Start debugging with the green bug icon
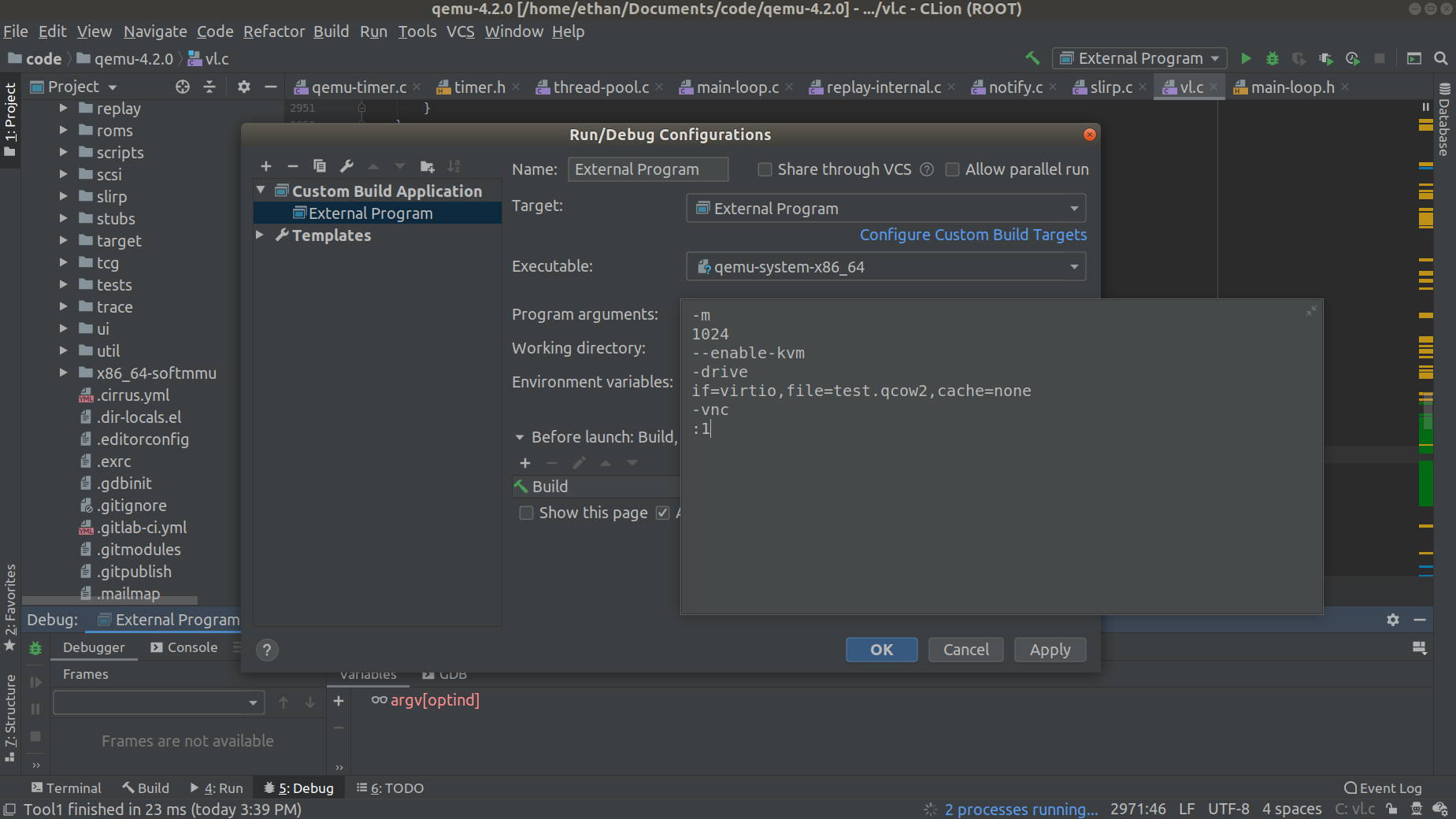The height and width of the screenshot is (819, 1456). [x=1273, y=58]
